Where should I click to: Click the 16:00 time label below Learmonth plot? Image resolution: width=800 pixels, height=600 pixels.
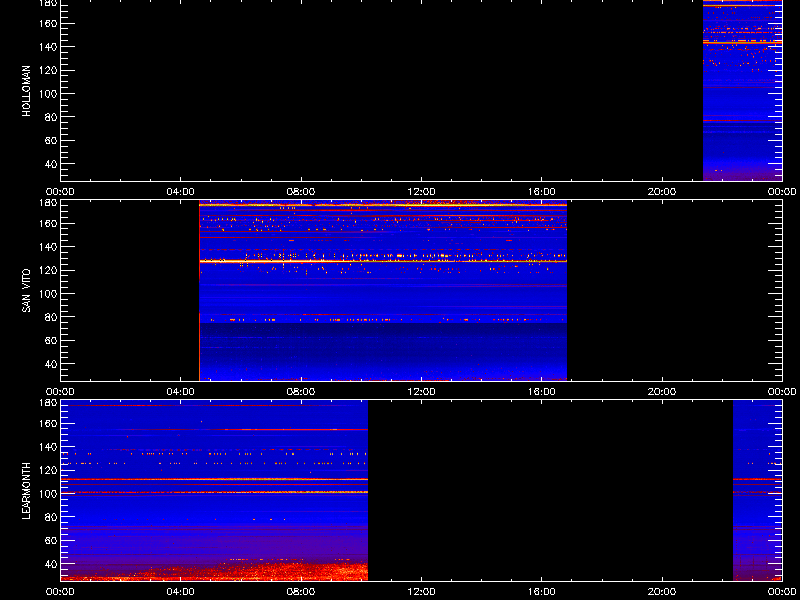(x=542, y=592)
